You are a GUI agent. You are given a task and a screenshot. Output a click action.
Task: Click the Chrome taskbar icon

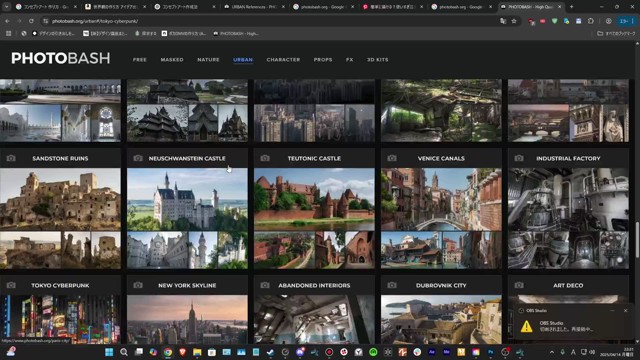coord(168,352)
